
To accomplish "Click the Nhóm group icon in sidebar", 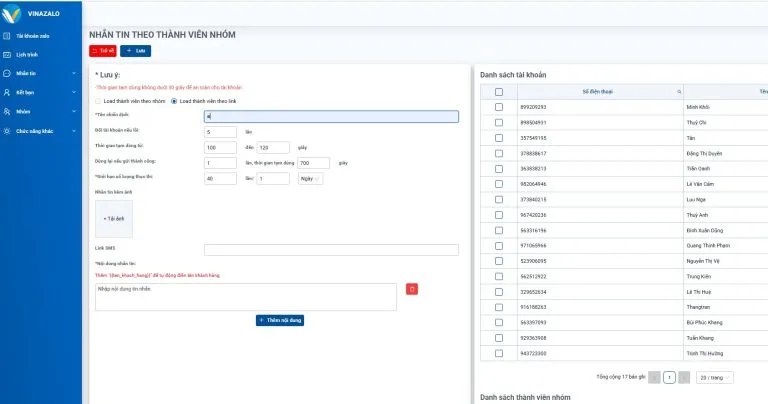I will (x=8, y=111).
